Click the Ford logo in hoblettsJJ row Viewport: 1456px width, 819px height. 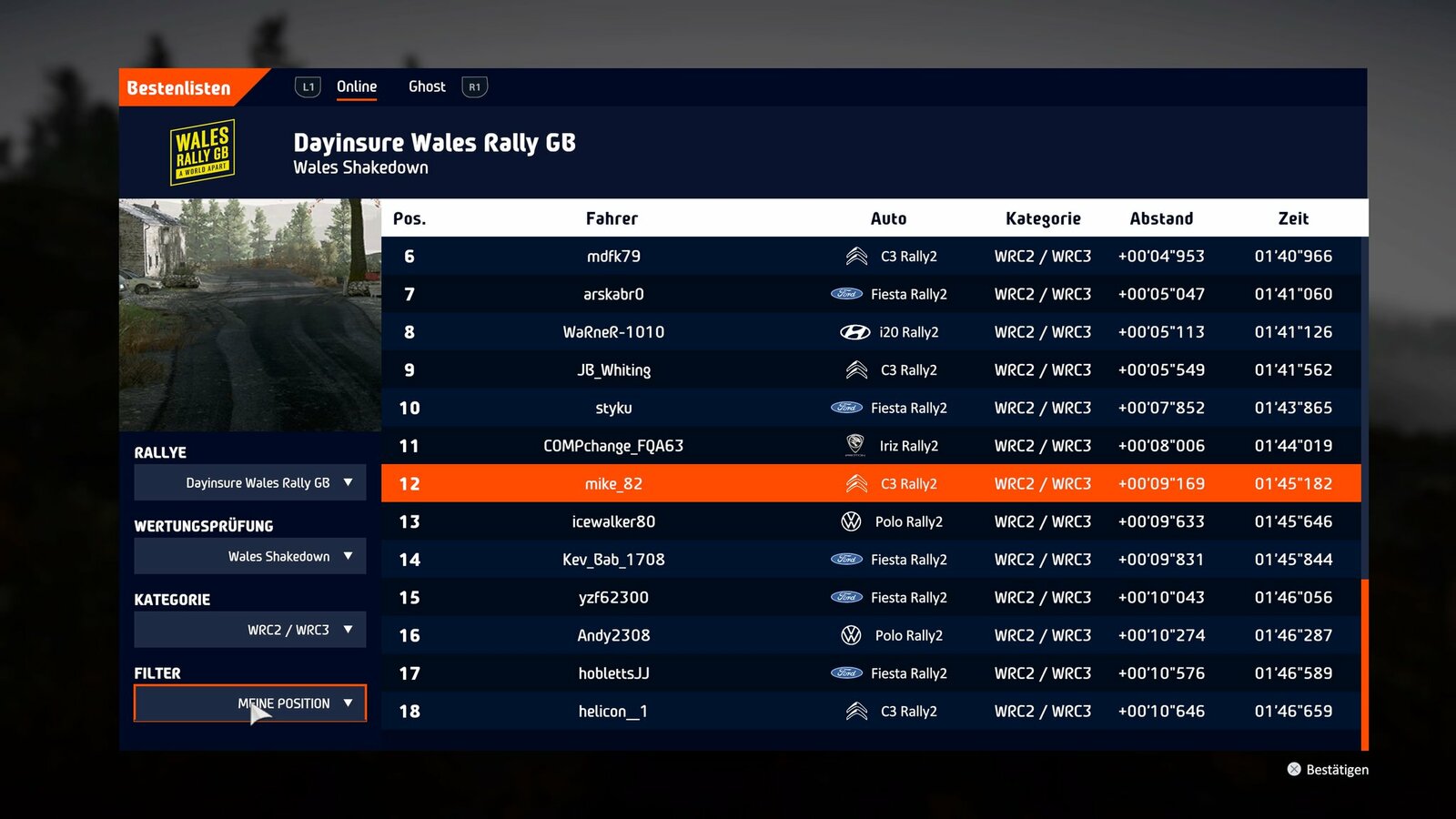click(x=847, y=673)
